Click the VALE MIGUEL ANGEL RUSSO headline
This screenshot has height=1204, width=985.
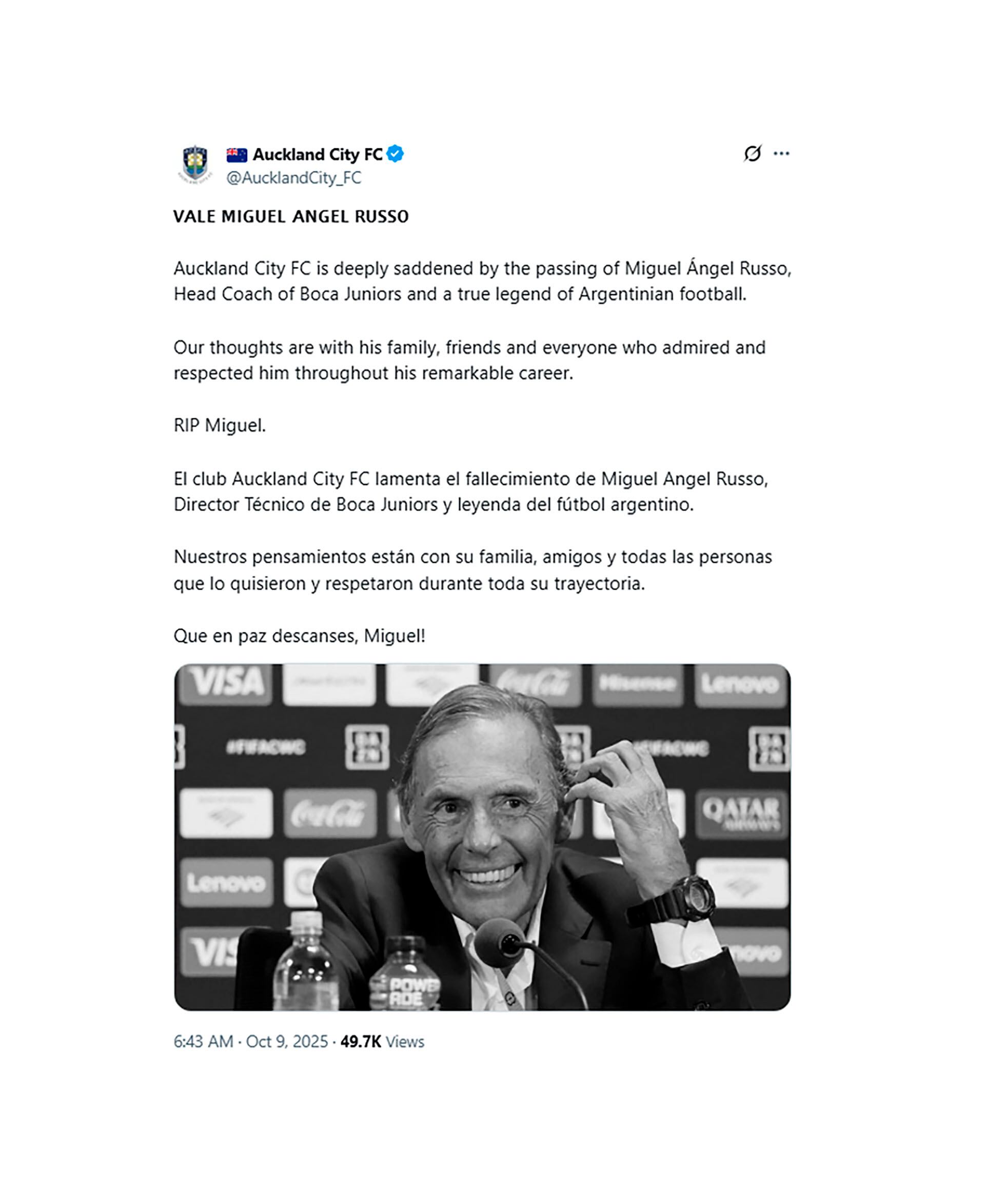coord(290,216)
